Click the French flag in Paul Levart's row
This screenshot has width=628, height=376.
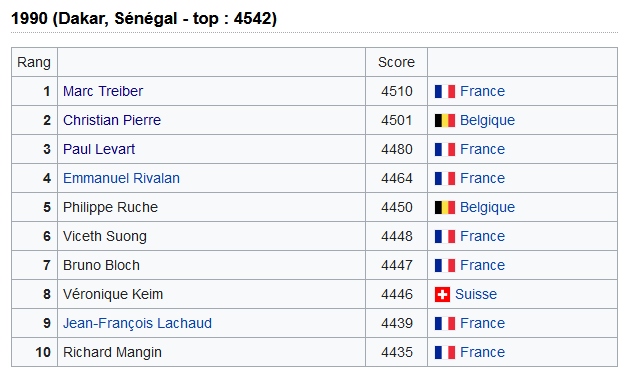445,149
